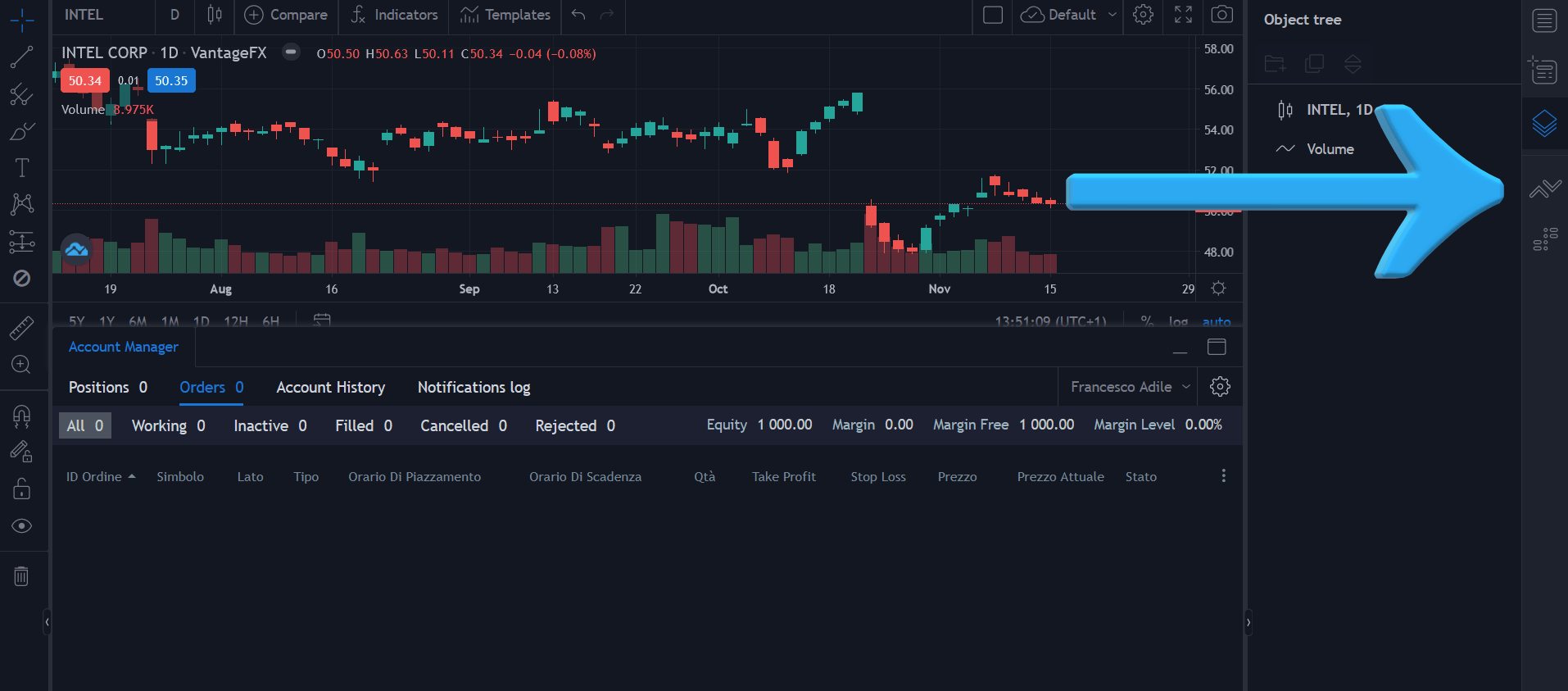The height and width of the screenshot is (691, 1568).
Task: Click the trash remove drawings icon
Action: point(22,576)
